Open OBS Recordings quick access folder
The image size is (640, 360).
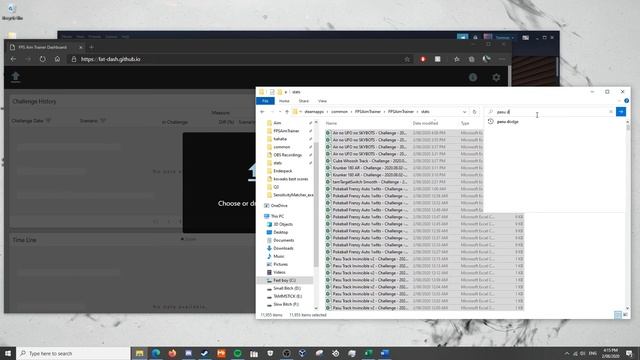click(287, 155)
